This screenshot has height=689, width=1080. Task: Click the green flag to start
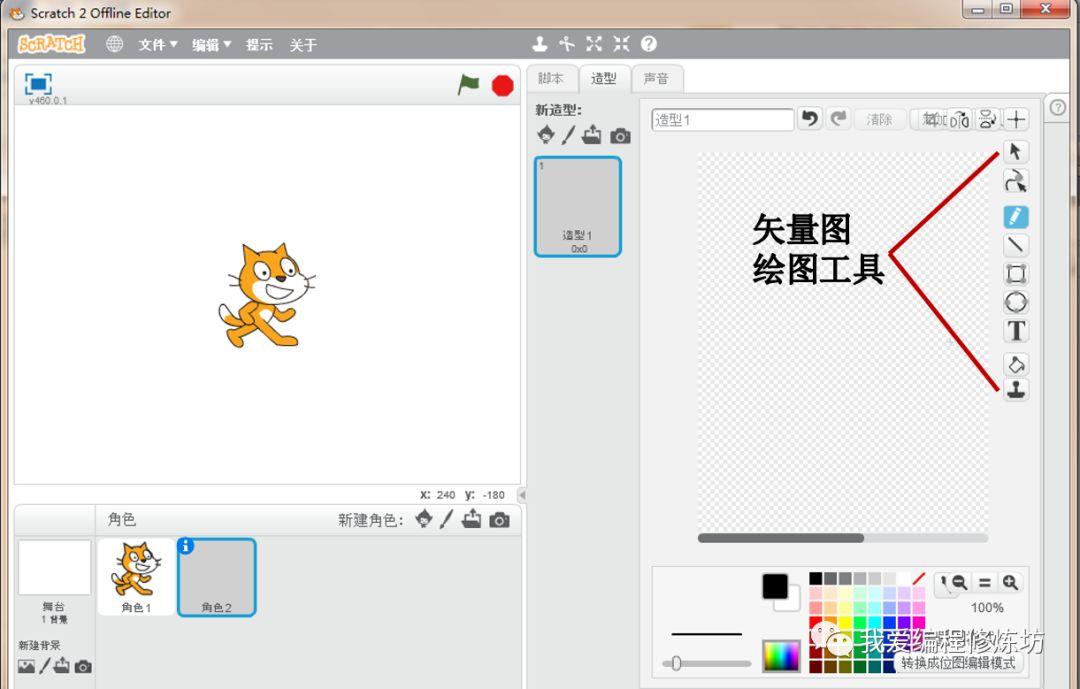coord(468,85)
